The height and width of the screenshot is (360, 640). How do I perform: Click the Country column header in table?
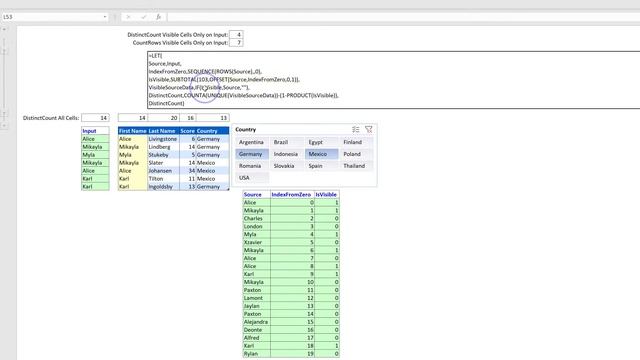point(212,131)
